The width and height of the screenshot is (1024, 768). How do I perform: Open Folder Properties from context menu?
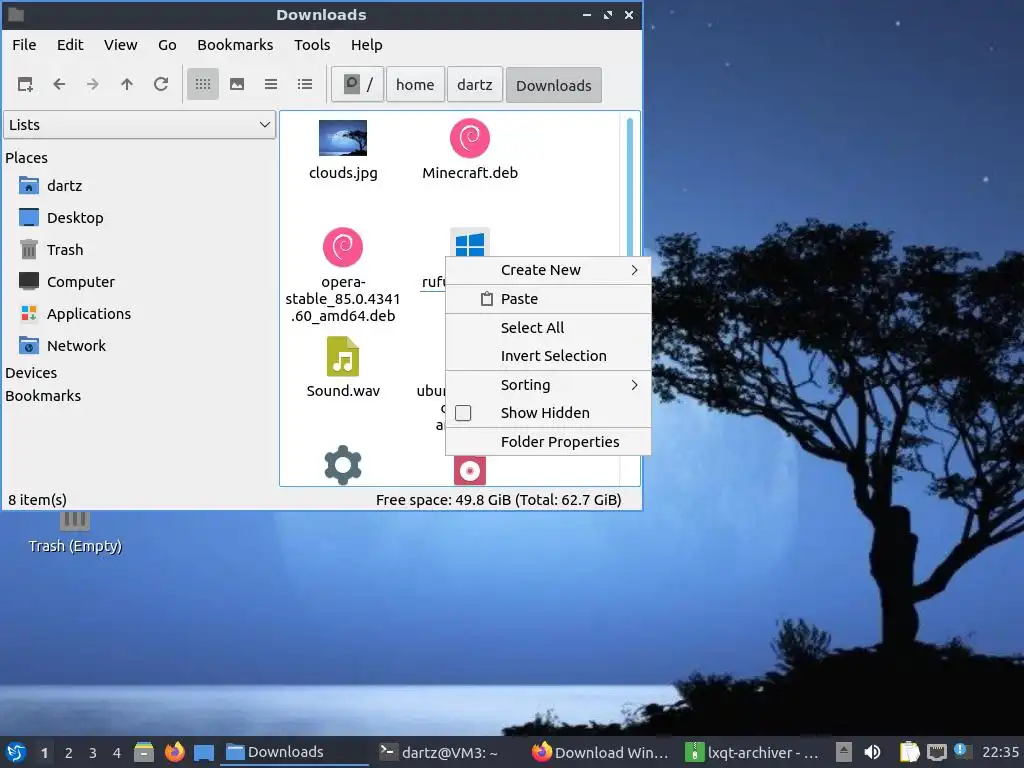point(548,442)
